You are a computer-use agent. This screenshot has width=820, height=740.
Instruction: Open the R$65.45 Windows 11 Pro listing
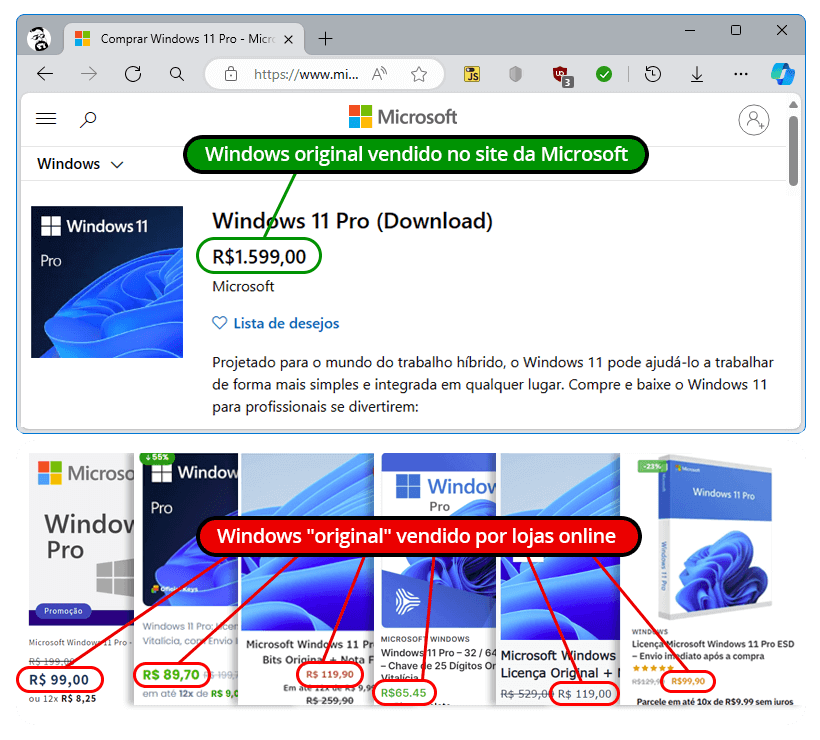click(x=439, y=540)
